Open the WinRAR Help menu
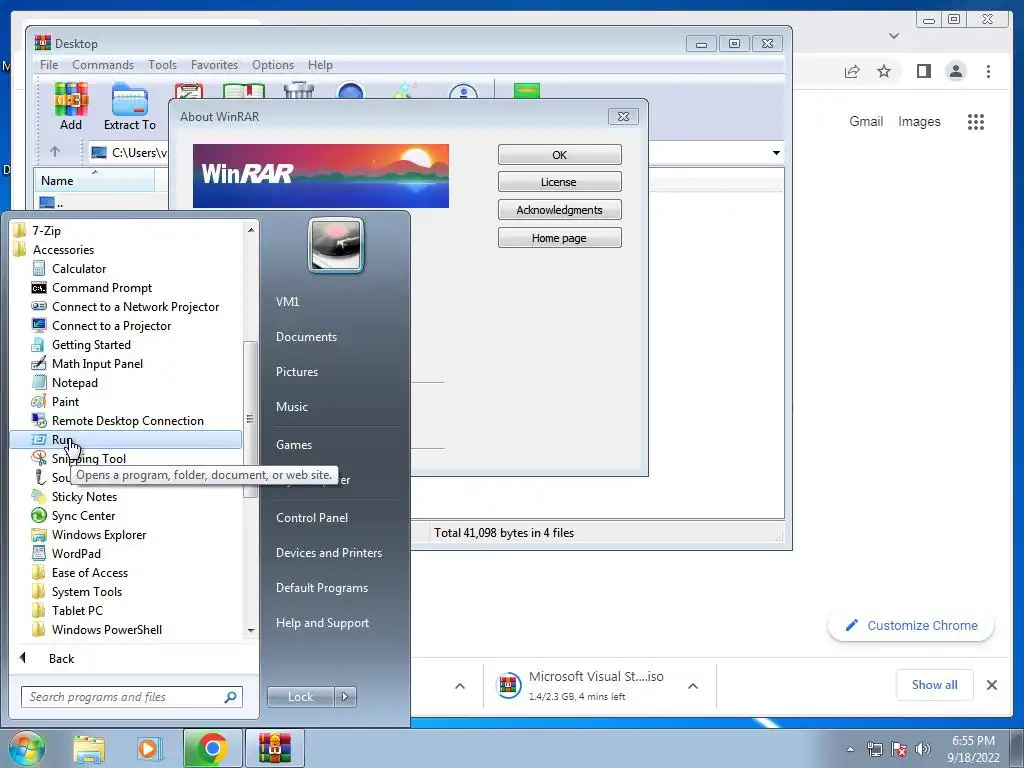 coord(320,65)
